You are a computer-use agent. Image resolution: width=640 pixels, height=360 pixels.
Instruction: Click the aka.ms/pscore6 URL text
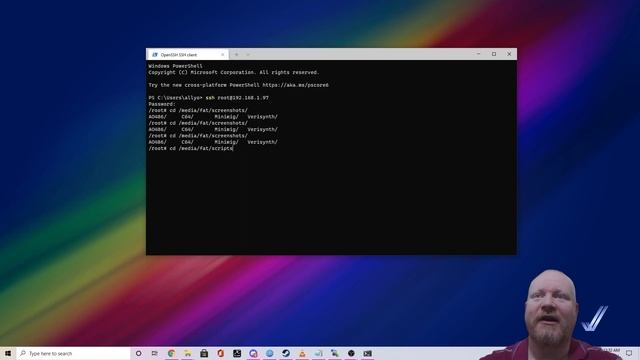click(296, 85)
